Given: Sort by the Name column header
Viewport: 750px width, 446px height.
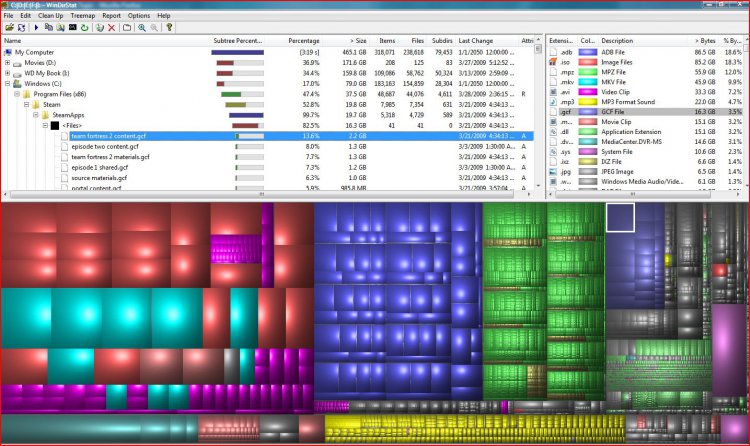Looking at the screenshot, I should click(x=105, y=41).
